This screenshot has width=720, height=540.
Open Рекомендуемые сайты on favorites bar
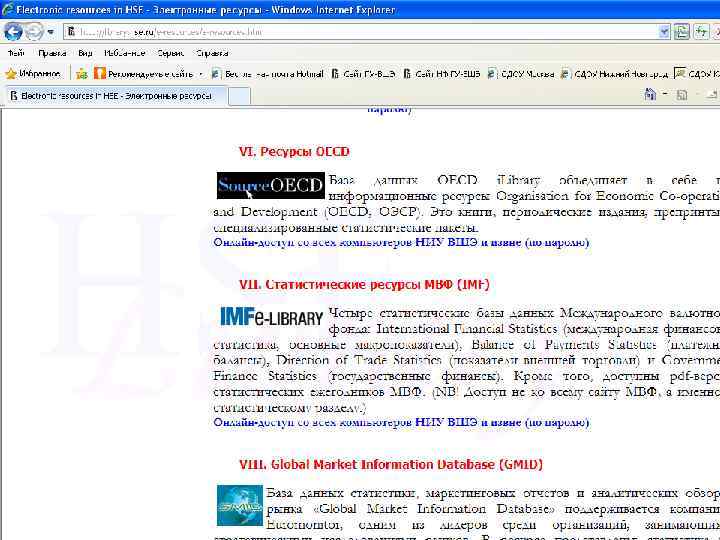point(144,73)
